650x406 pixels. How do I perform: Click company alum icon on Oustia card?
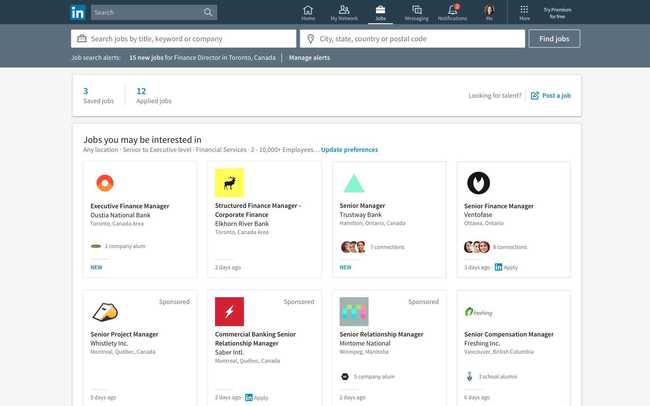tap(96, 246)
